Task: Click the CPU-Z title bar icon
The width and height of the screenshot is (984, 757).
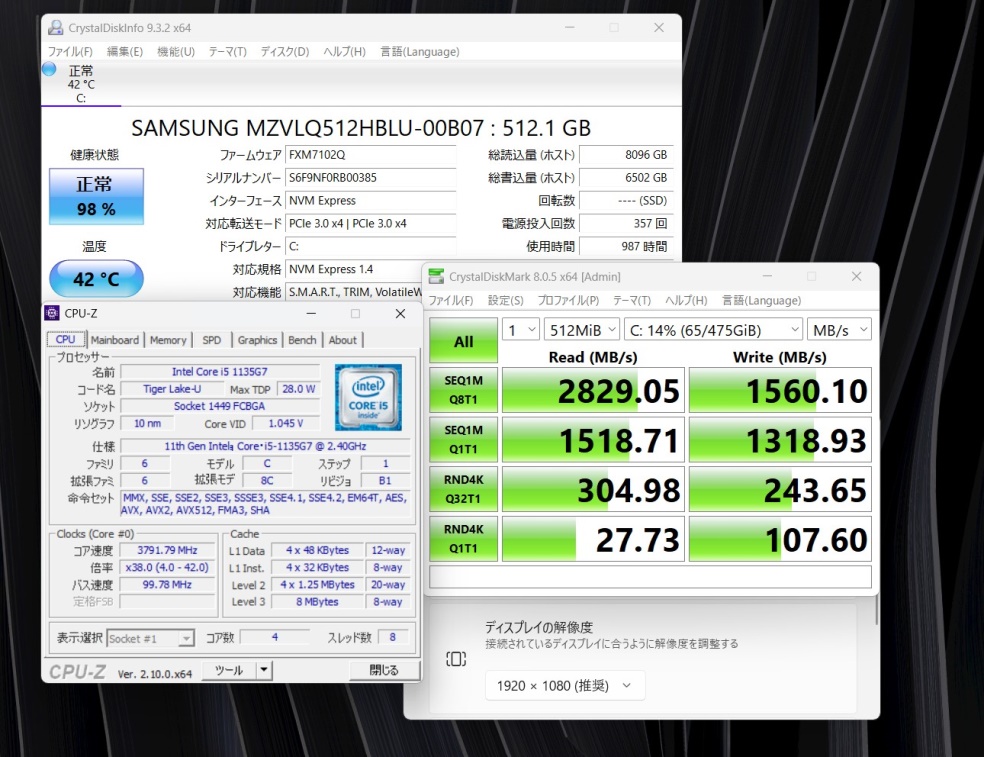Action: (x=52, y=313)
